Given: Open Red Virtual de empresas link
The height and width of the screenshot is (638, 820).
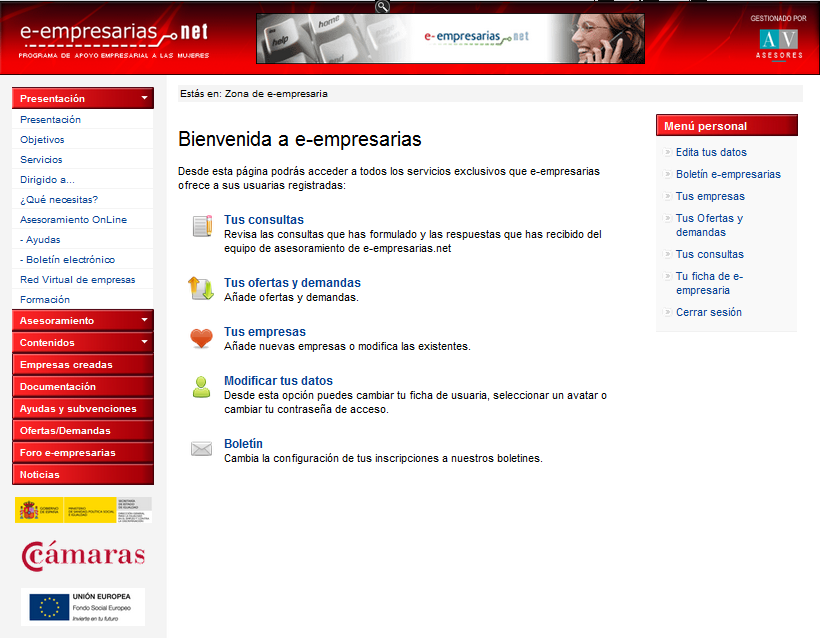Looking at the screenshot, I should tap(77, 279).
